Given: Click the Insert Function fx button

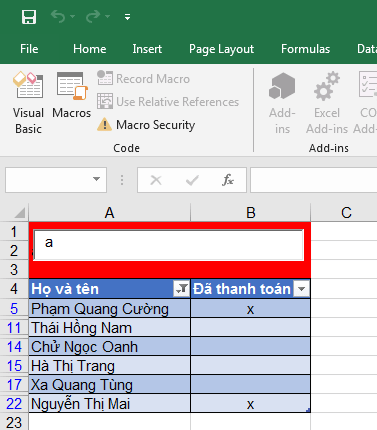Looking at the screenshot, I should point(228,180).
